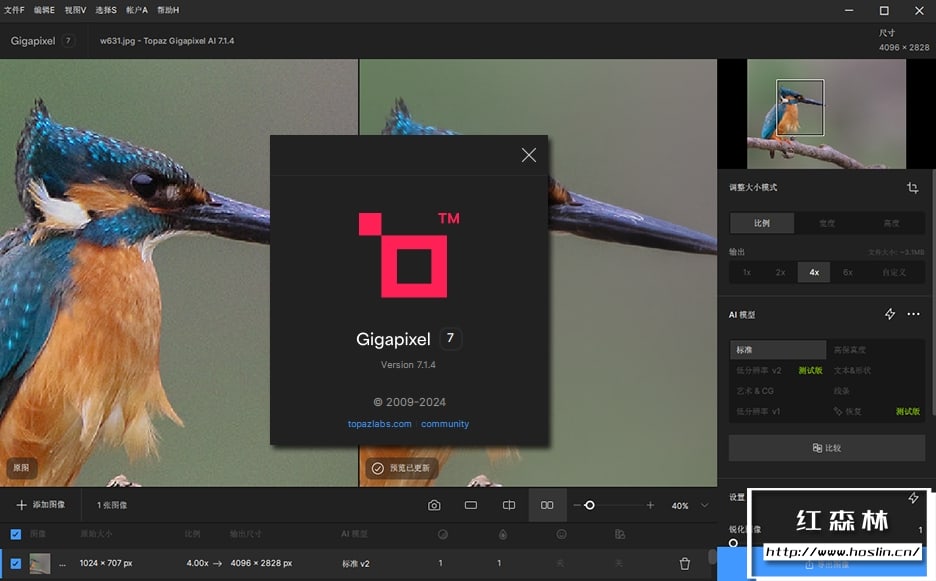
Task: Click the noise column header icon
Action: pos(442,534)
